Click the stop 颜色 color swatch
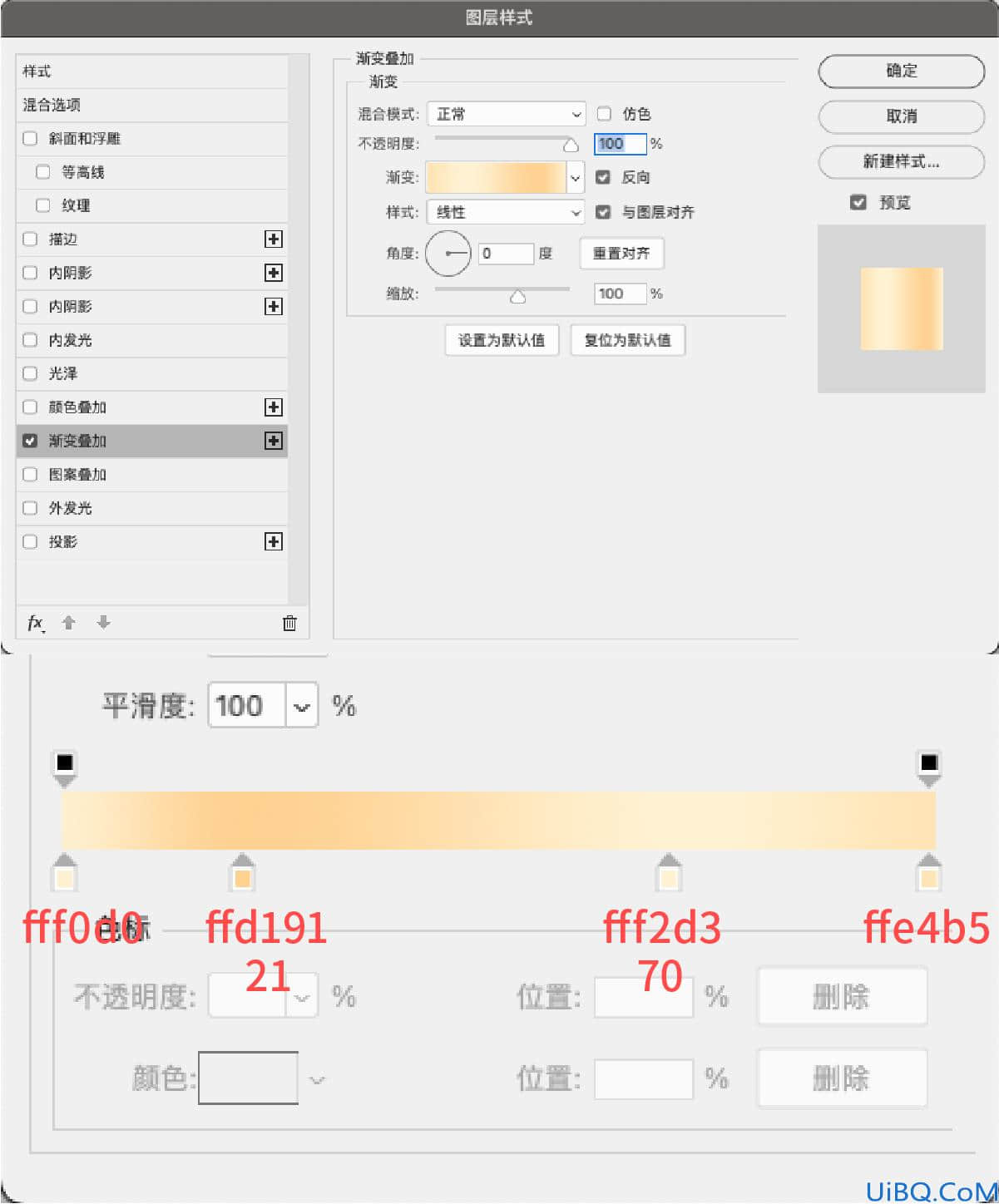Image resolution: width=999 pixels, height=1204 pixels. point(248,1078)
